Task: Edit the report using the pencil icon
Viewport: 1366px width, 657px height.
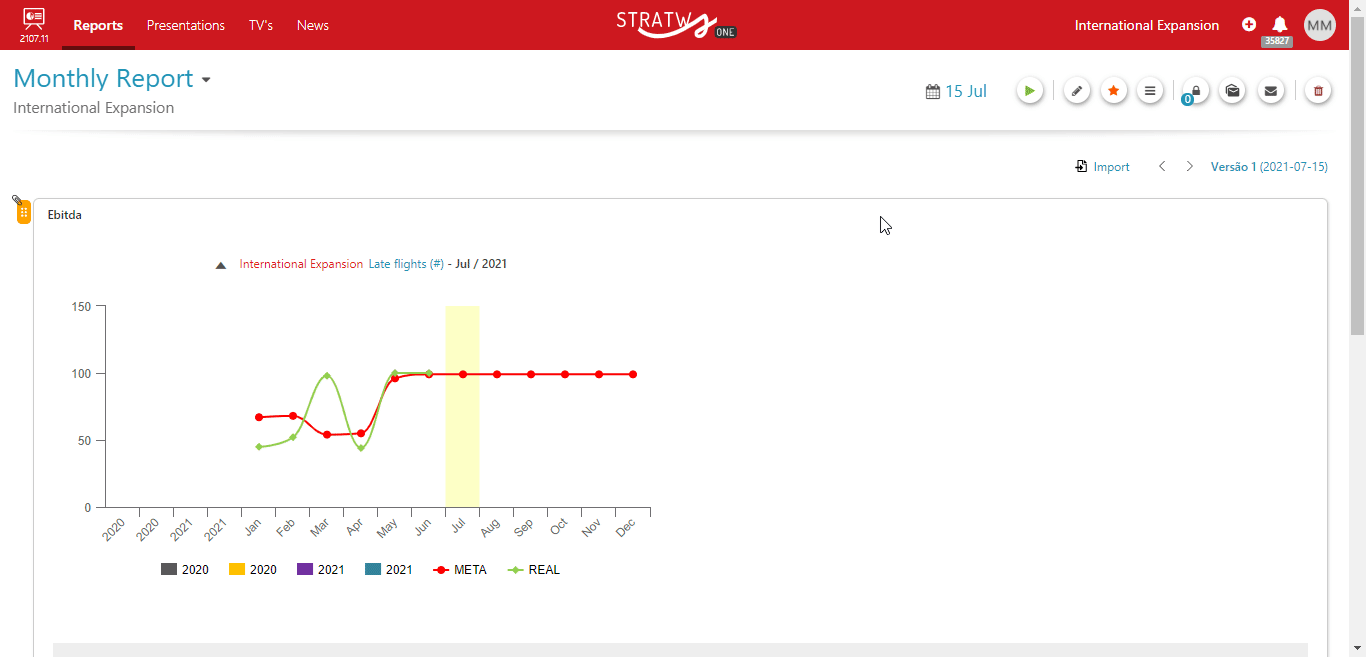Action: coord(1077,91)
